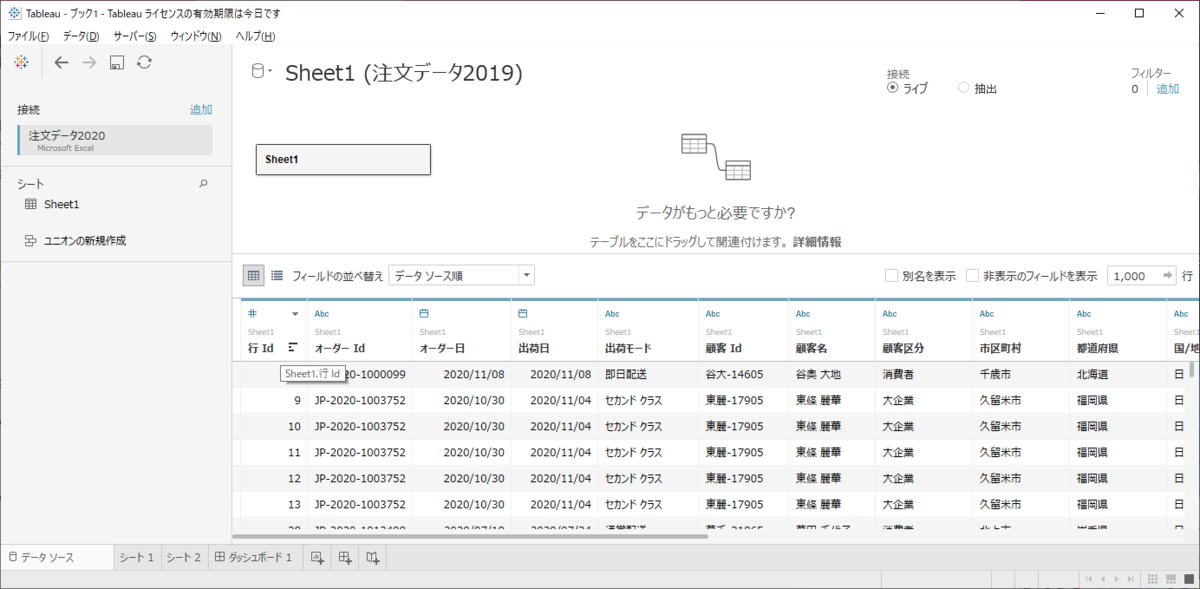Viewport: 1200px width, 589px height.
Task: Change the 都道府県 Abc type icon
Action: 1084,313
